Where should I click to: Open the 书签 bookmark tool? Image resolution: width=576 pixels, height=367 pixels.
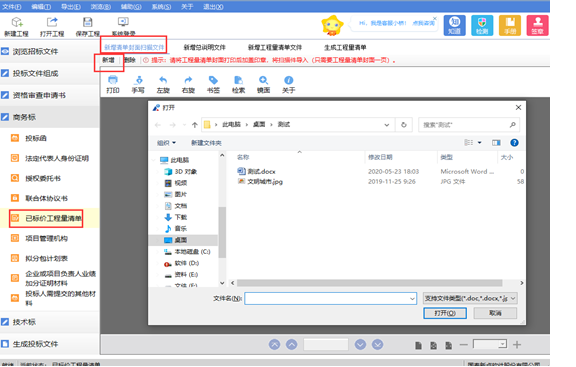pyautogui.click(x=213, y=80)
